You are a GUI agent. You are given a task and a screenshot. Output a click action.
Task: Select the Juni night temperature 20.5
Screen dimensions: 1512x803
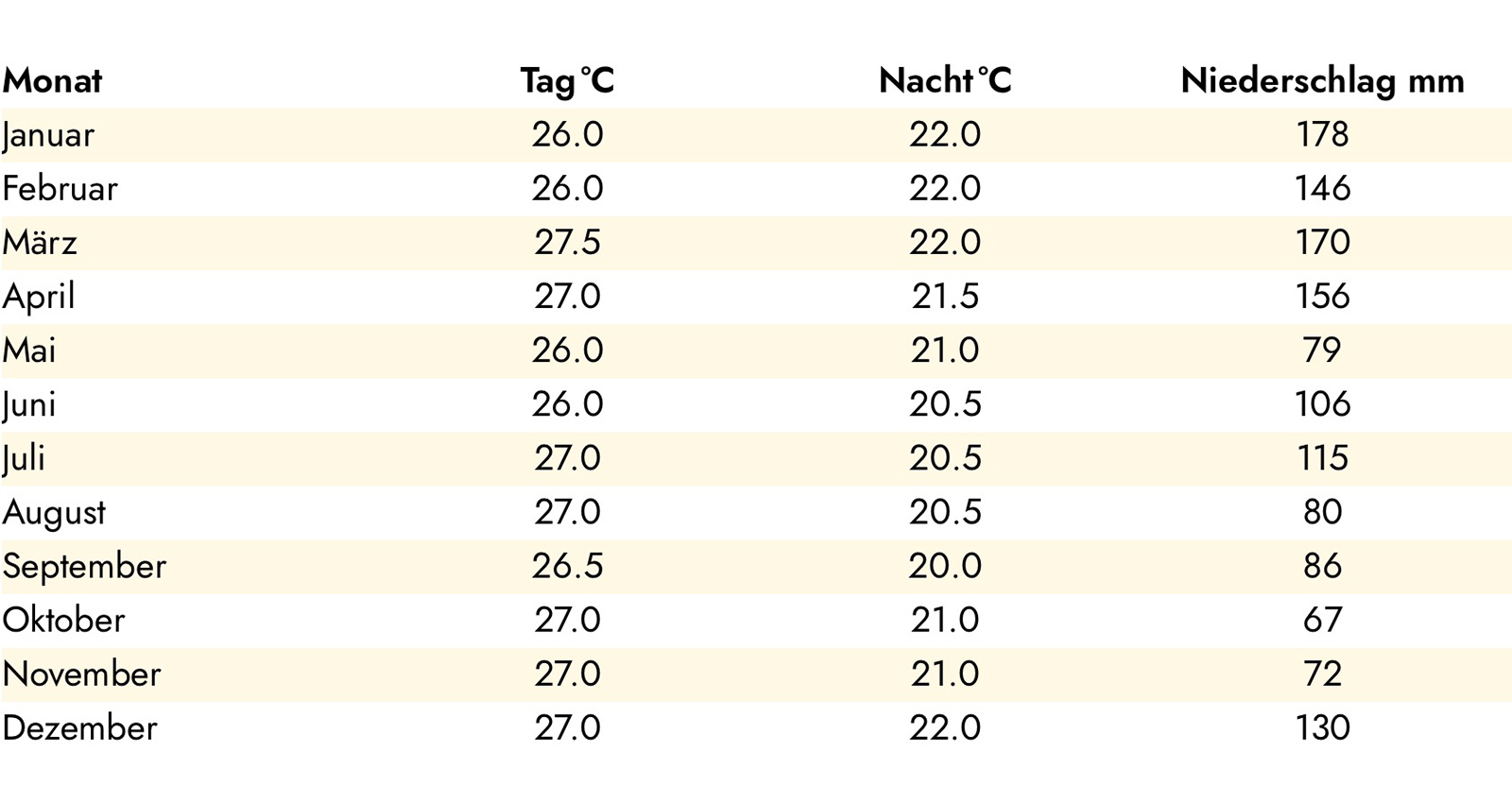coord(945,404)
